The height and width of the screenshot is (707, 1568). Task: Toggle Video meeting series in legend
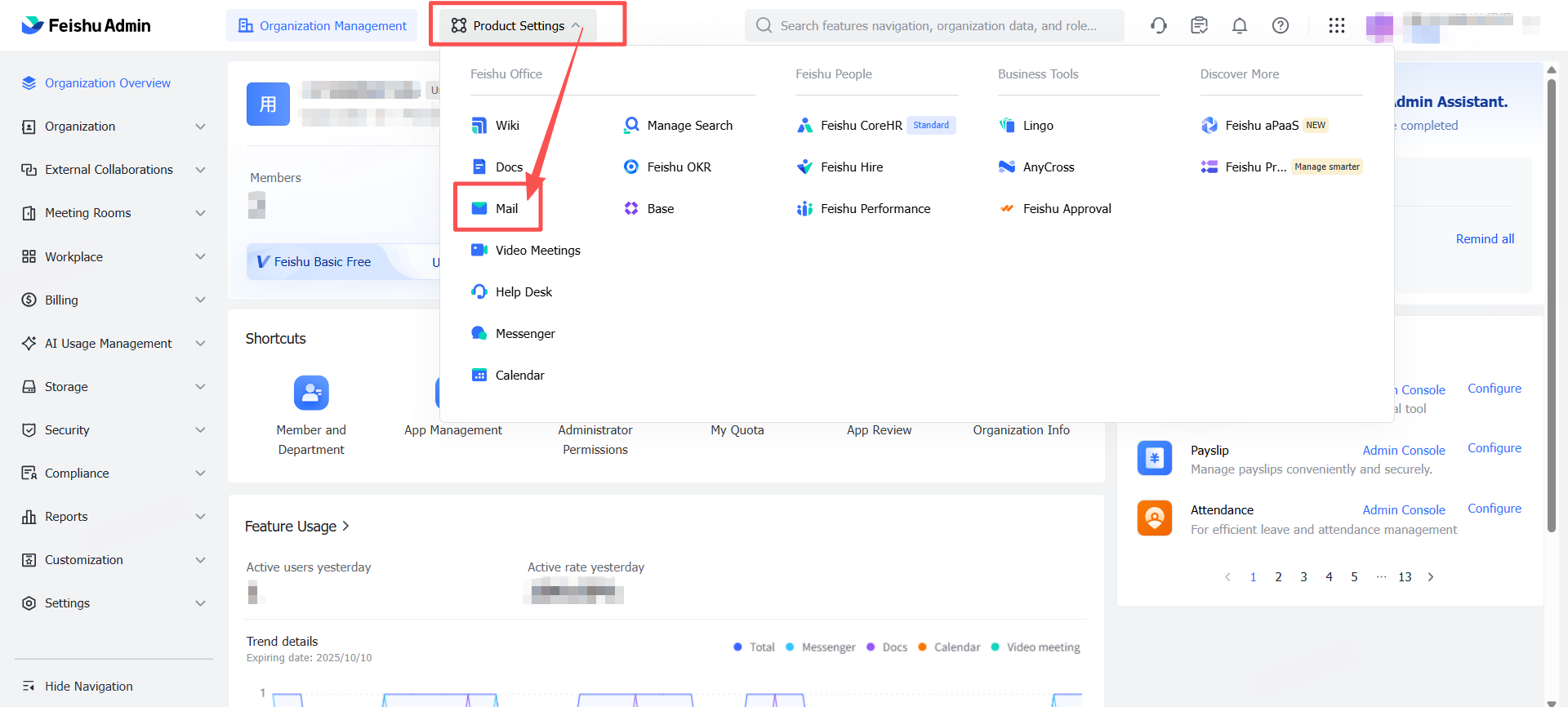[1035, 647]
